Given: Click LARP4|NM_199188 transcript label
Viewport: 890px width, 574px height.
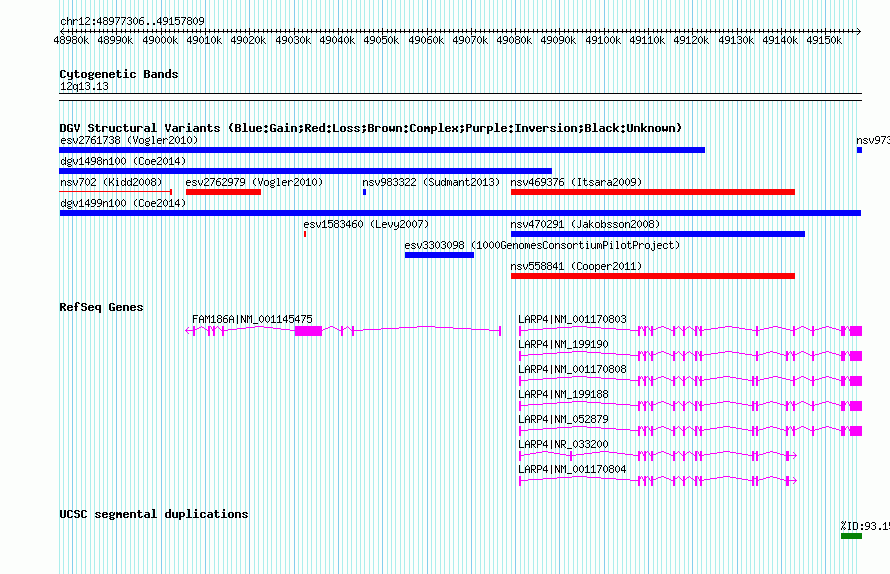Looking at the screenshot, I should (x=563, y=394).
